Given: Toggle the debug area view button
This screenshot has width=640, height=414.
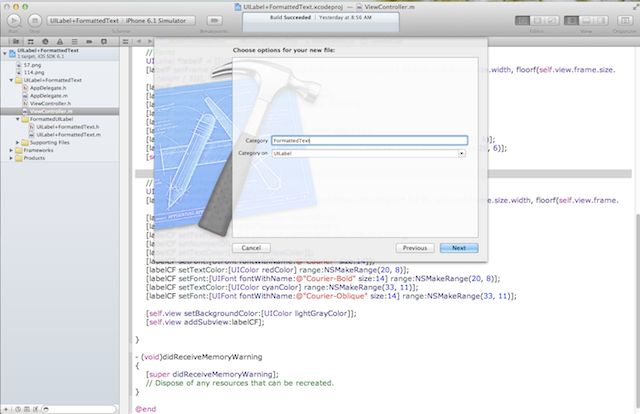Looking at the screenshot, I should [586, 20].
